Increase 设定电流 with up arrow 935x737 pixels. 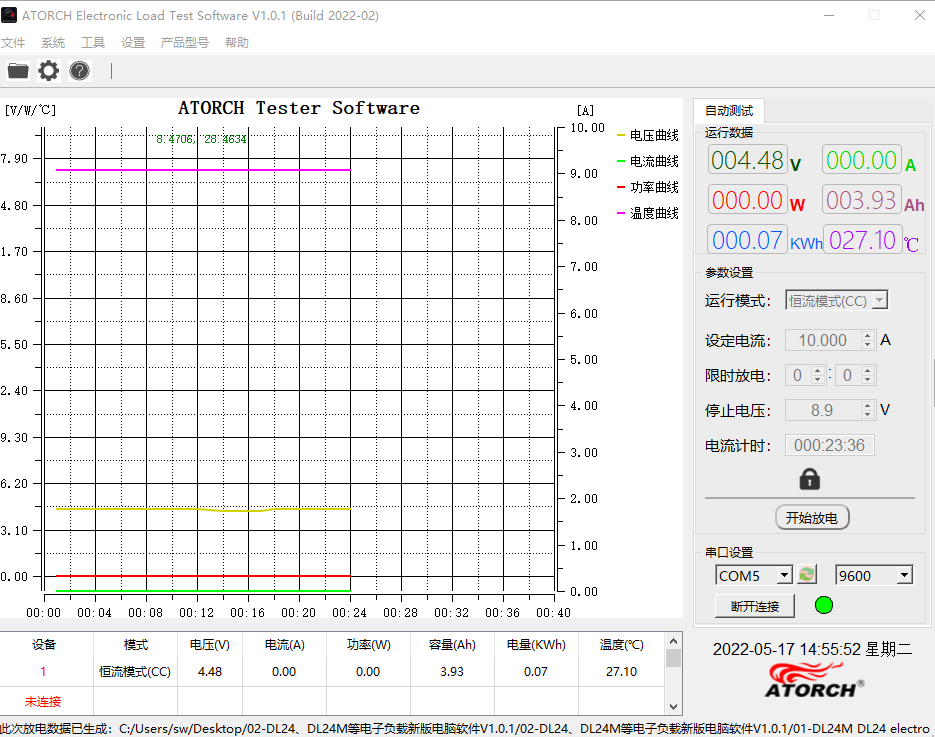868,336
